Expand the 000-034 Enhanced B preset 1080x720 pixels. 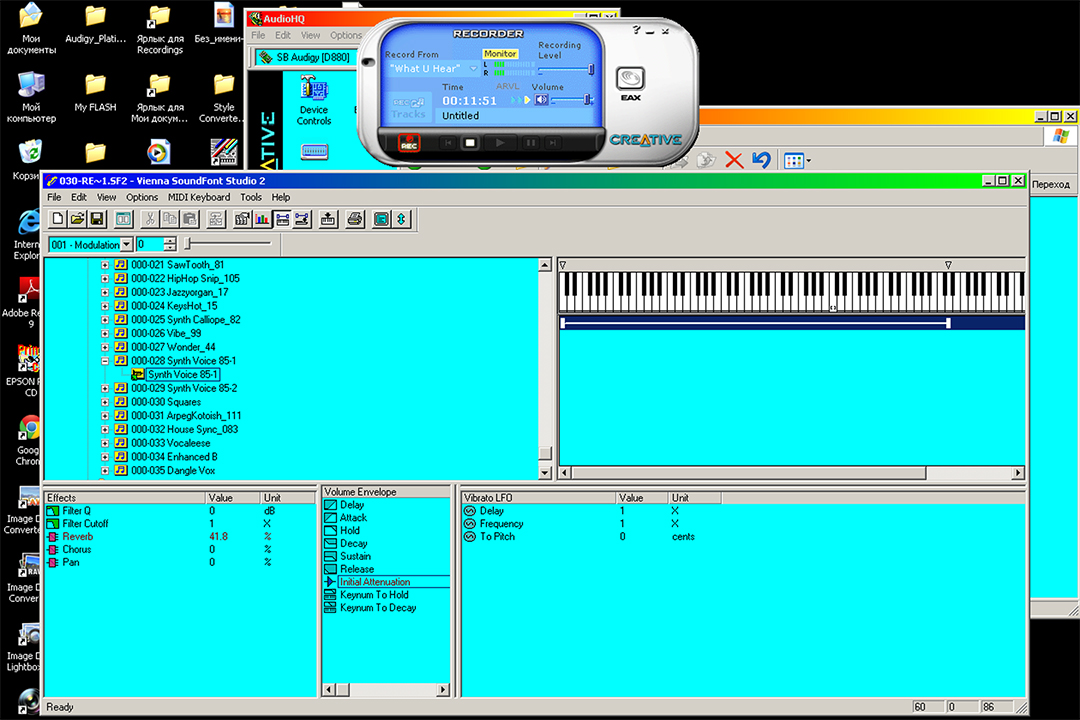pyautogui.click(x=105, y=457)
